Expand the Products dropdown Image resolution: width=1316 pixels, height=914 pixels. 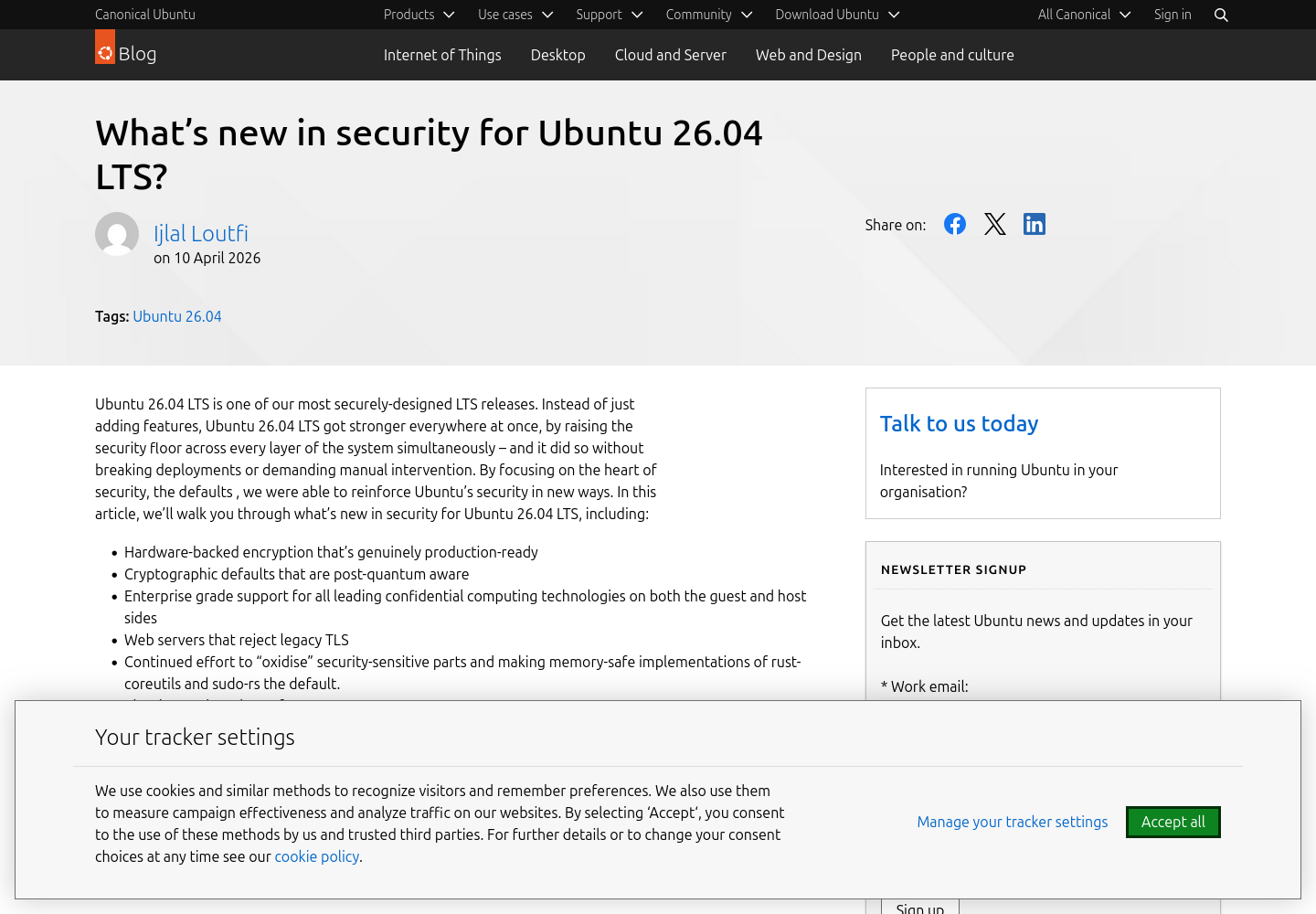click(x=419, y=15)
